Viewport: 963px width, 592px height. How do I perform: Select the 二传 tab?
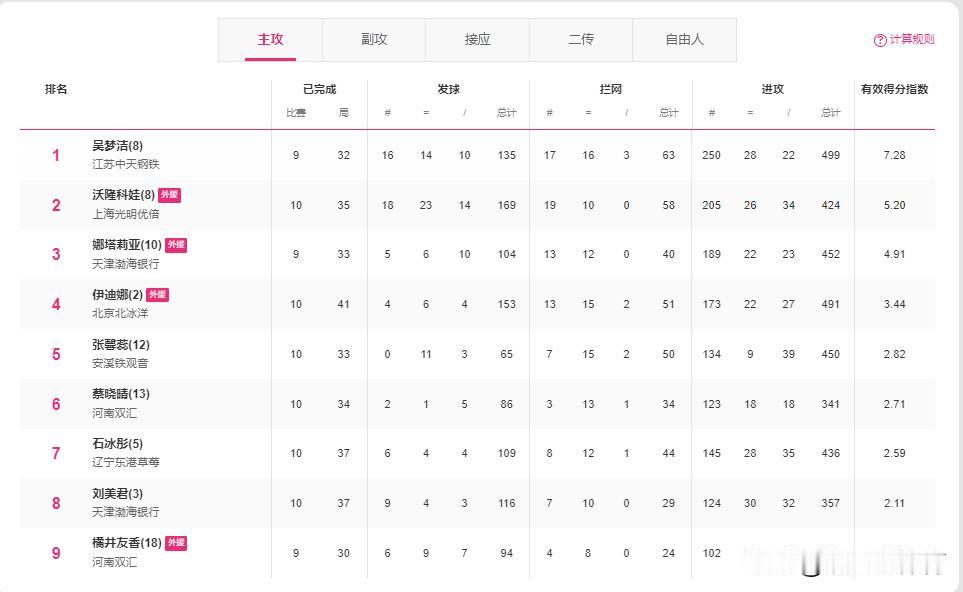(x=581, y=40)
